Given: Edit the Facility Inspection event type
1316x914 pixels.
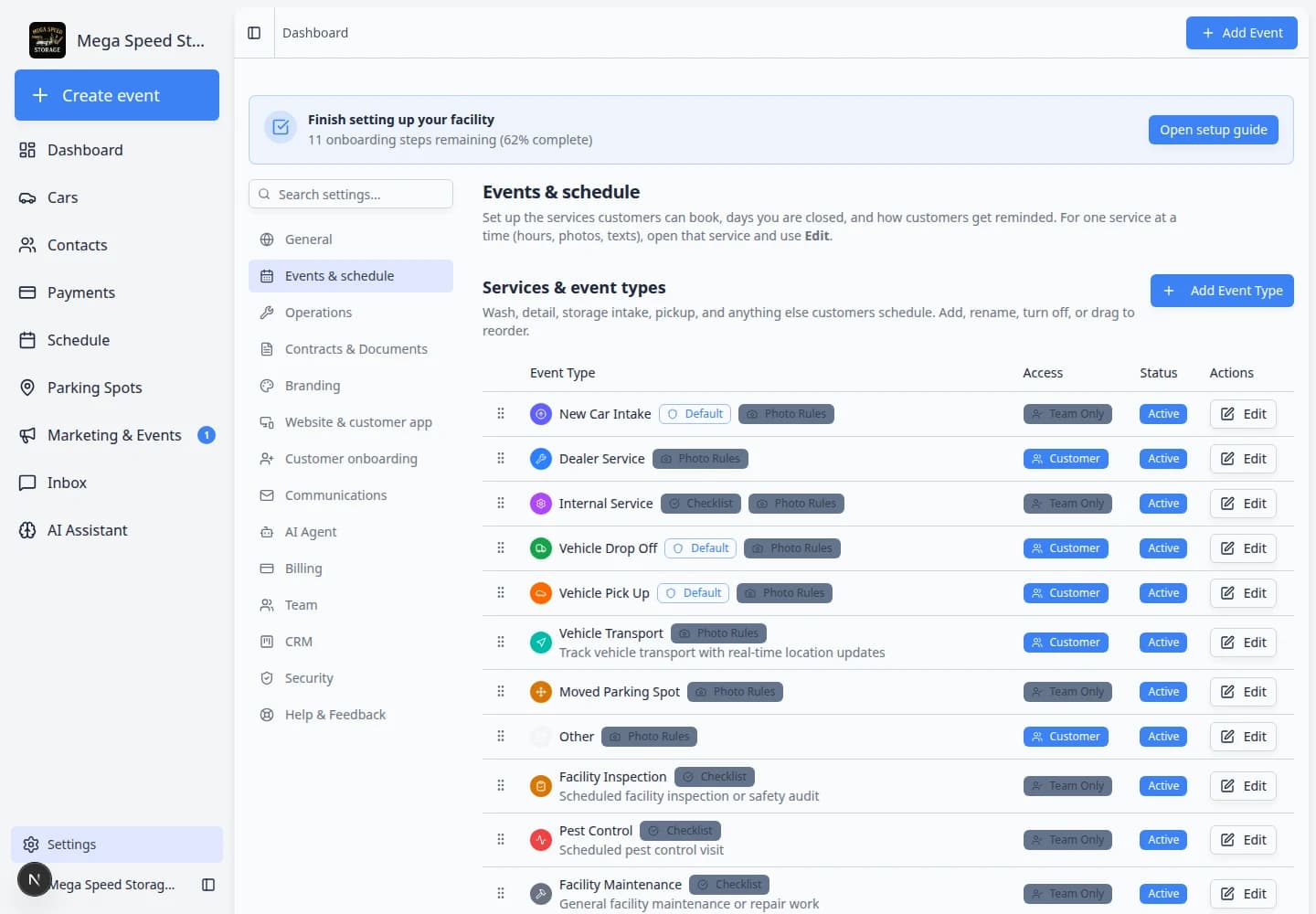Looking at the screenshot, I should coord(1243,786).
